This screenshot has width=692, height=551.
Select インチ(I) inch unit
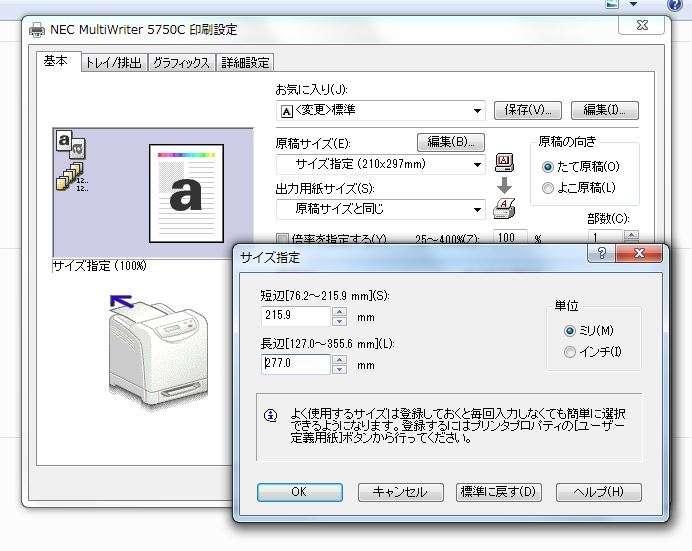570,352
